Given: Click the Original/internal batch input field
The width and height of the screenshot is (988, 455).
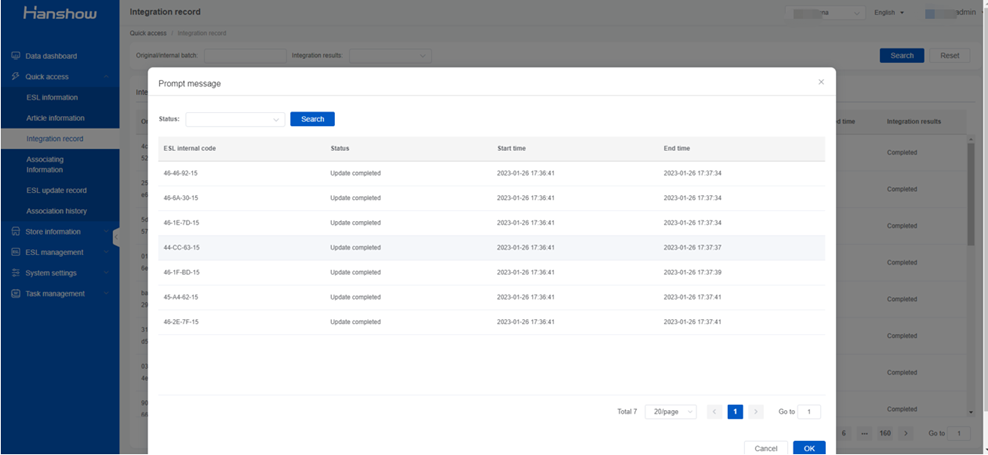Looking at the screenshot, I should [x=245, y=55].
